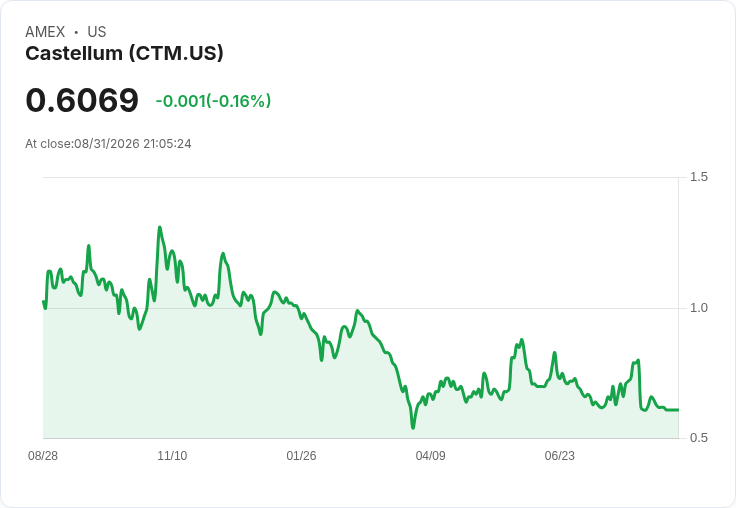This screenshot has height=508, width=736.
Task: Click the chart line's rightmost end point
Action: point(678,410)
